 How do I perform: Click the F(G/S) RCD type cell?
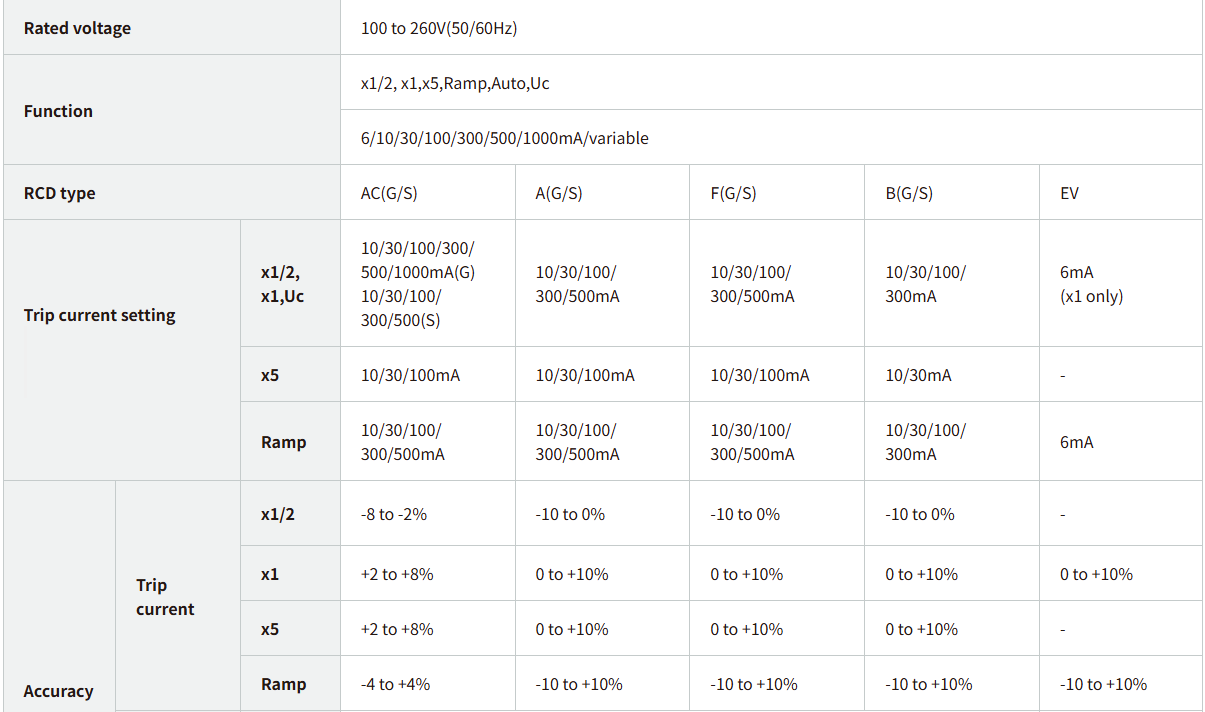pyautogui.click(x=733, y=193)
